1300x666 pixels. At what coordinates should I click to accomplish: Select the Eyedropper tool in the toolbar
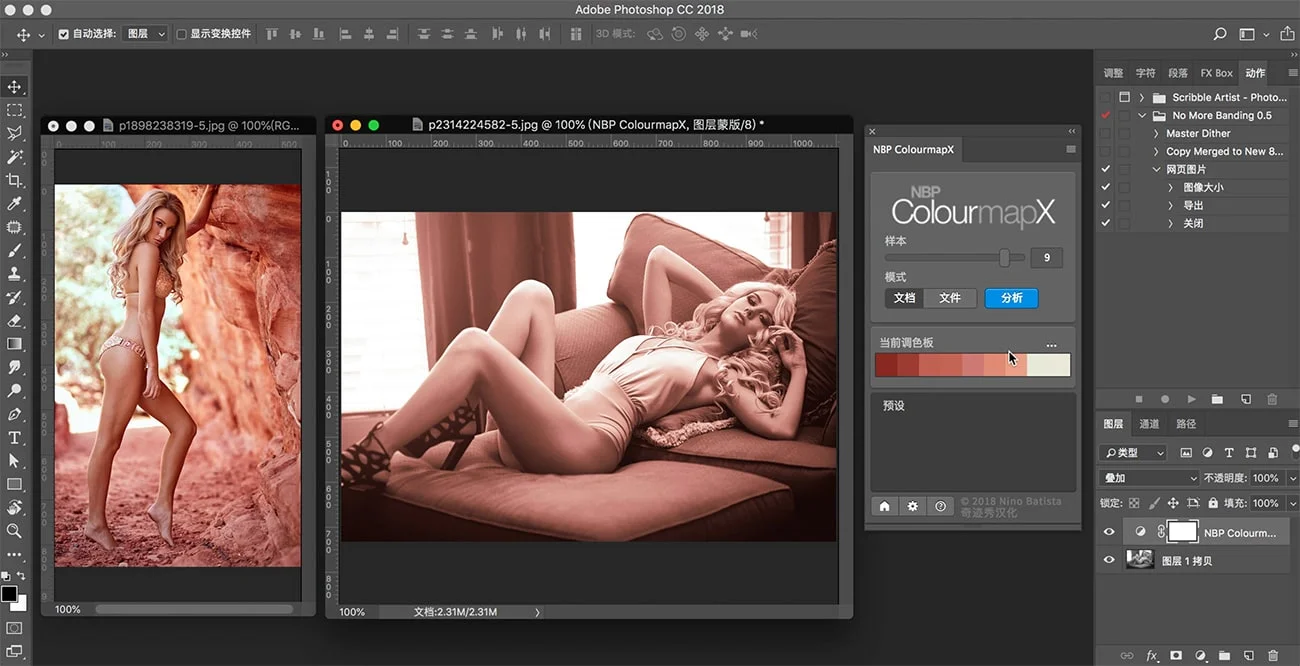14,204
